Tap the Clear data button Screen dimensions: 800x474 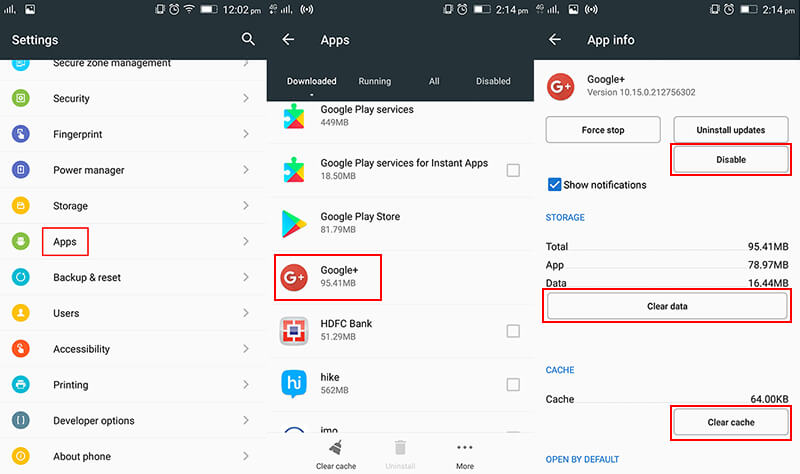coord(667,306)
